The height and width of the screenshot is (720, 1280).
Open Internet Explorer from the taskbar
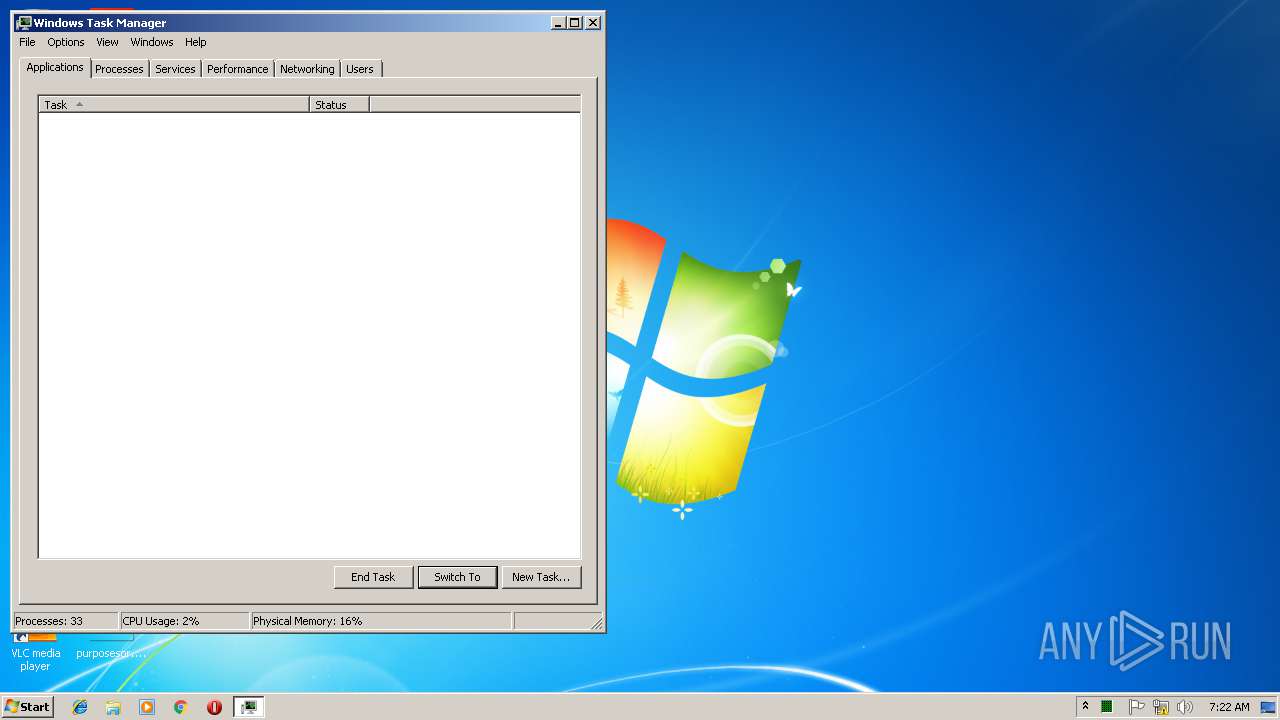[x=80, y=707]
